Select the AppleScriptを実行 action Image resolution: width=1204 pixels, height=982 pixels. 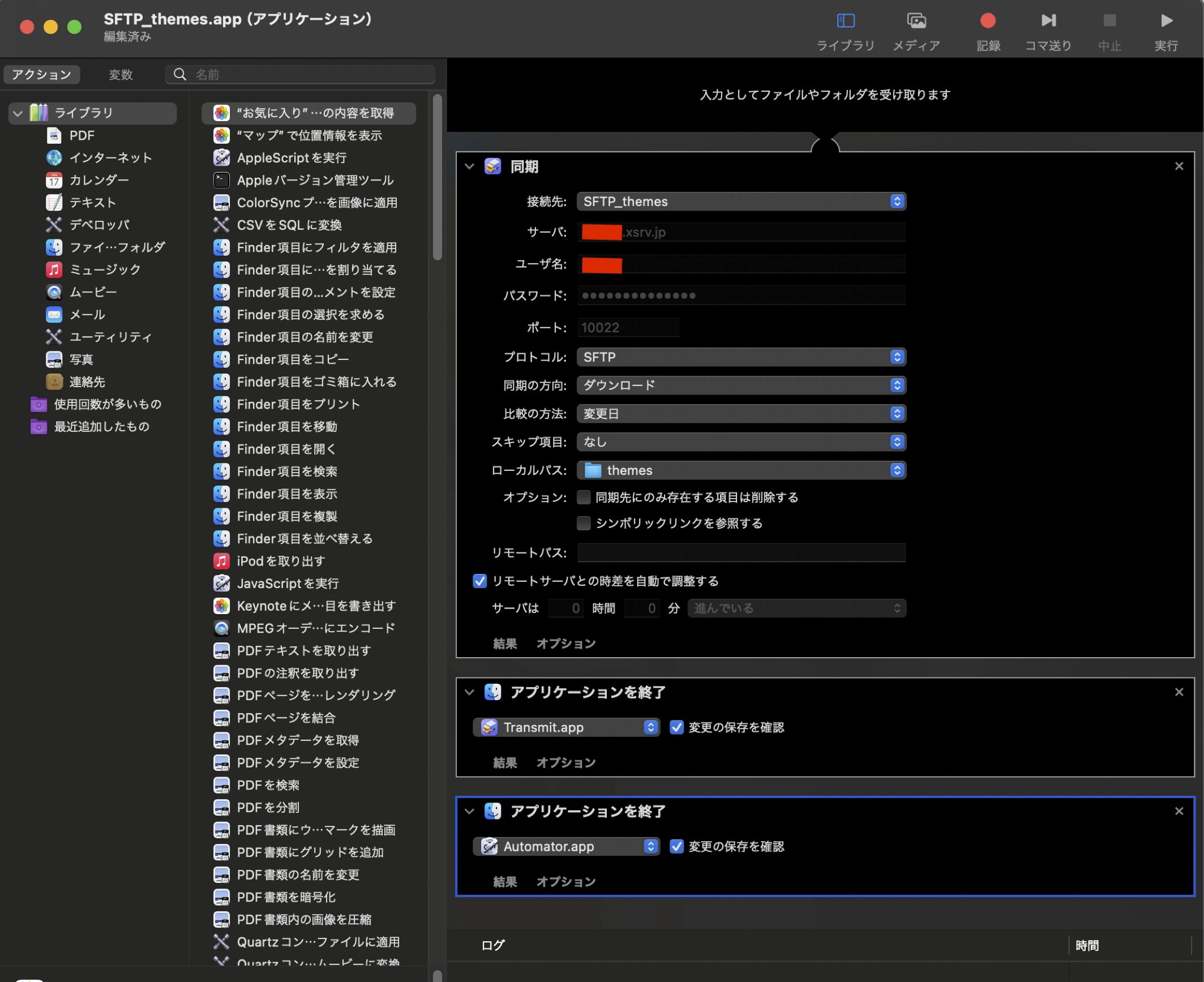click(x=292, y=158)
